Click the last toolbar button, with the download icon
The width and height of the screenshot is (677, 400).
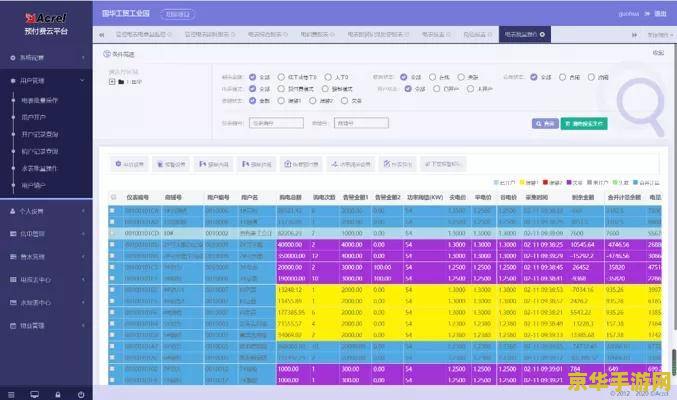[443, 164]
